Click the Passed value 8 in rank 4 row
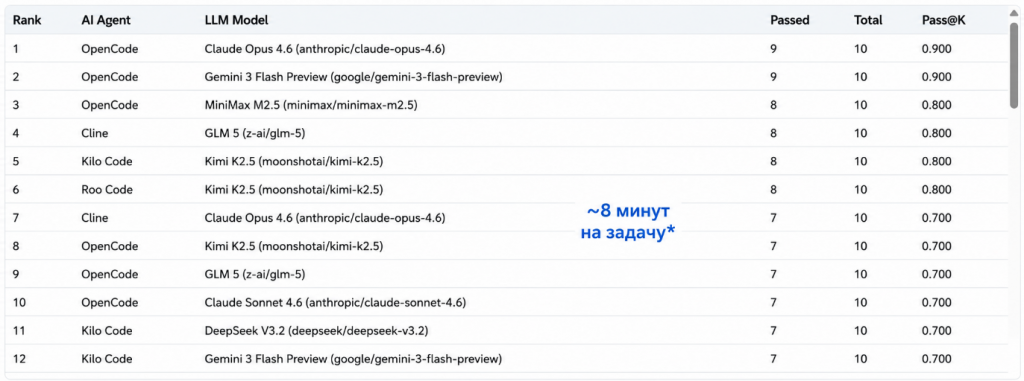The image size is (1024, 381). pyautogui.click(x=773, y=133)
